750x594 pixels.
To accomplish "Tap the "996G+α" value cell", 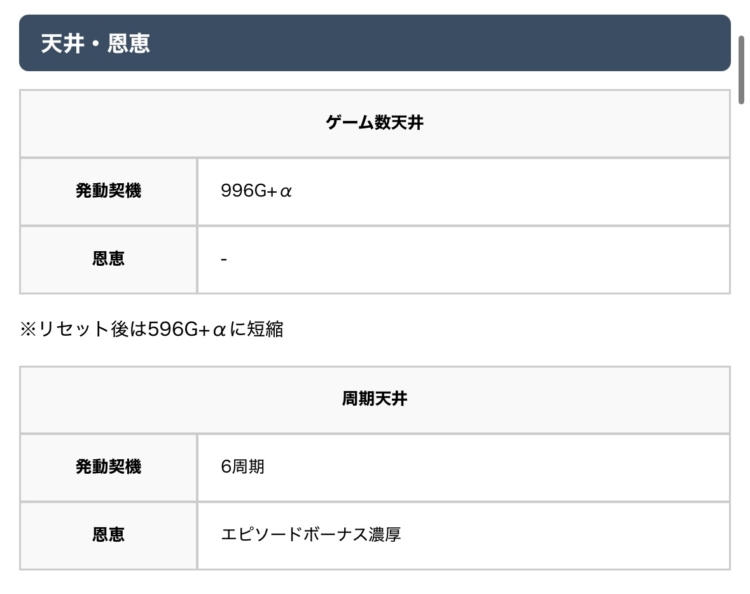I will tap(256, 191).
